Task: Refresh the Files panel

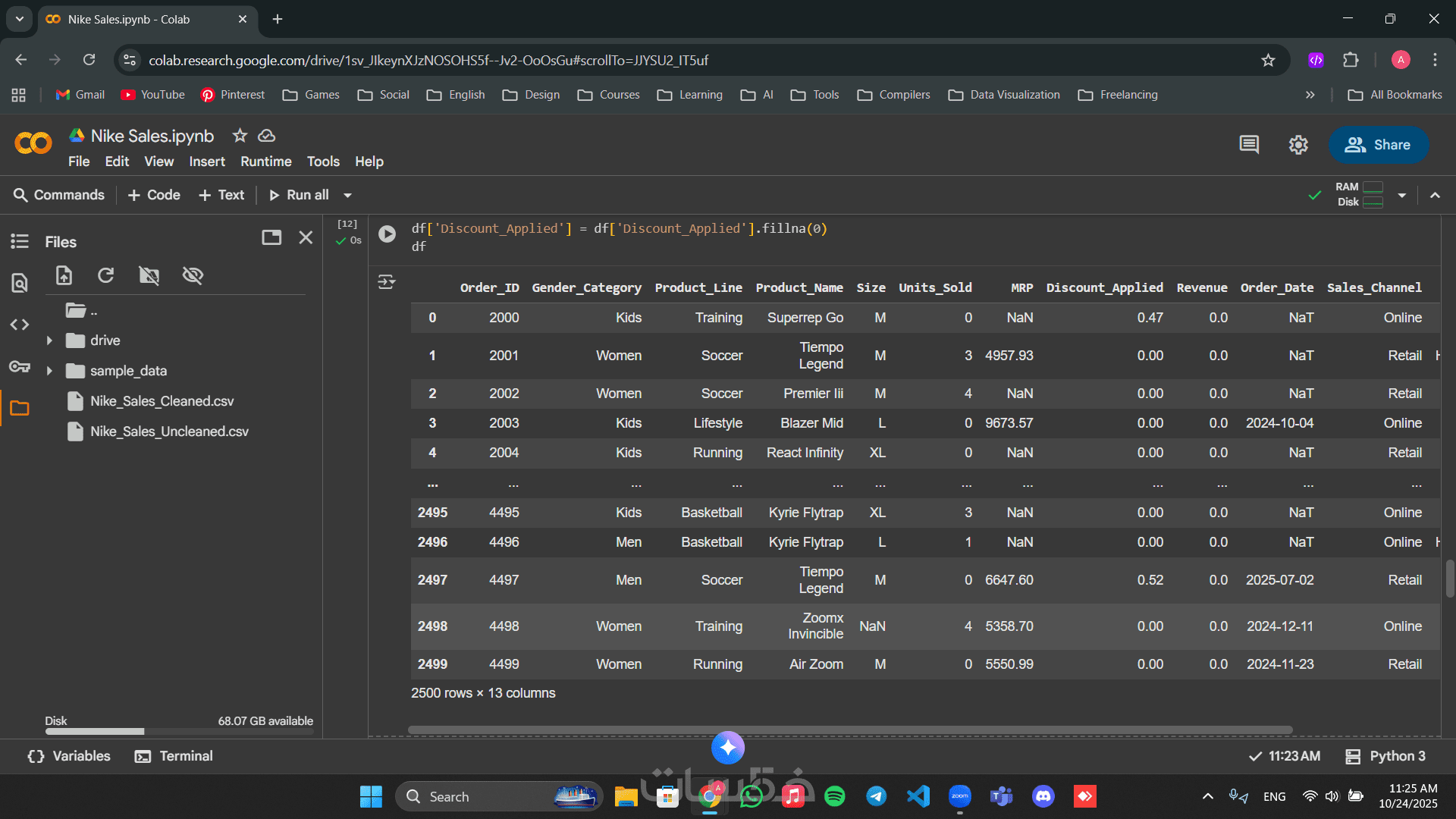Action: click(106, 275)
